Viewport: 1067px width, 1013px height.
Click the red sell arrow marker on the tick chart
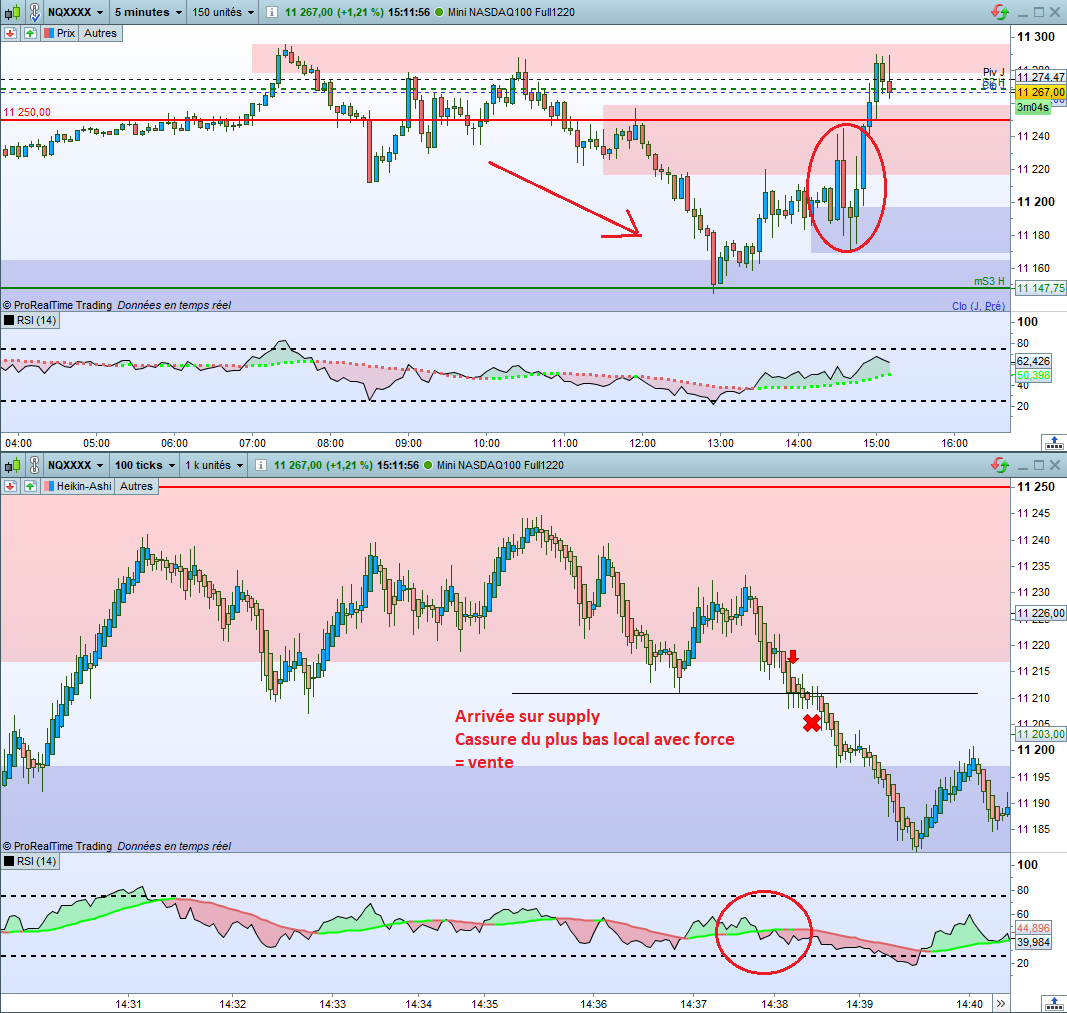tap(793, 657)
